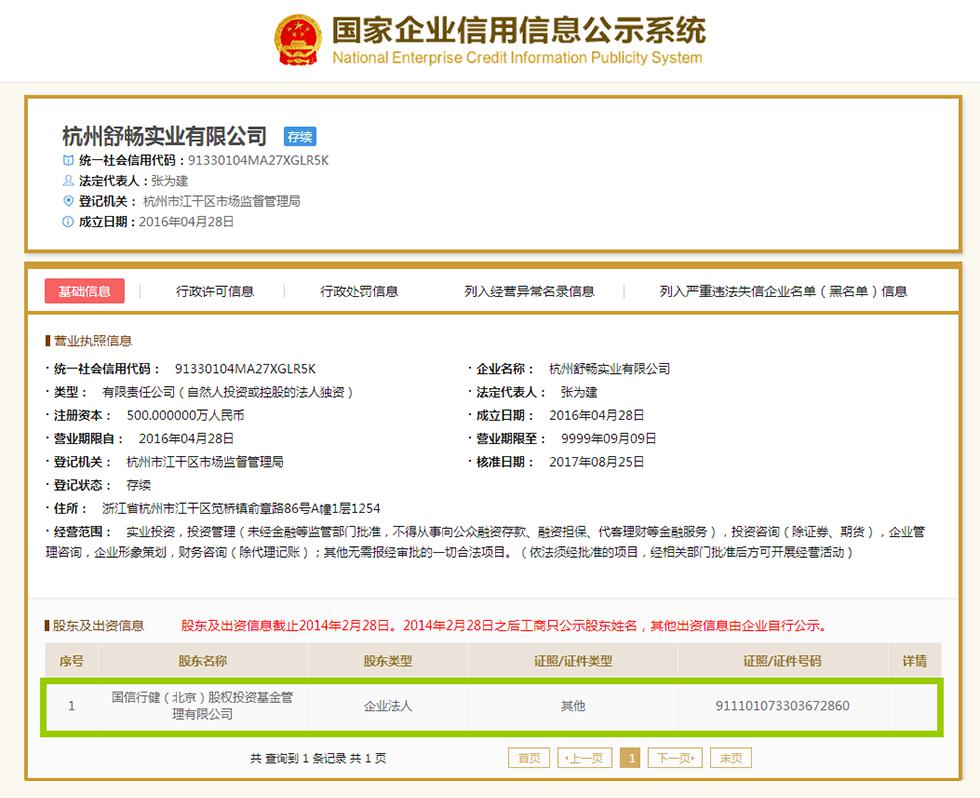The image size is (980, 798).
Task: Click the 经营范围 label
Action: click(x=81, y=532)
